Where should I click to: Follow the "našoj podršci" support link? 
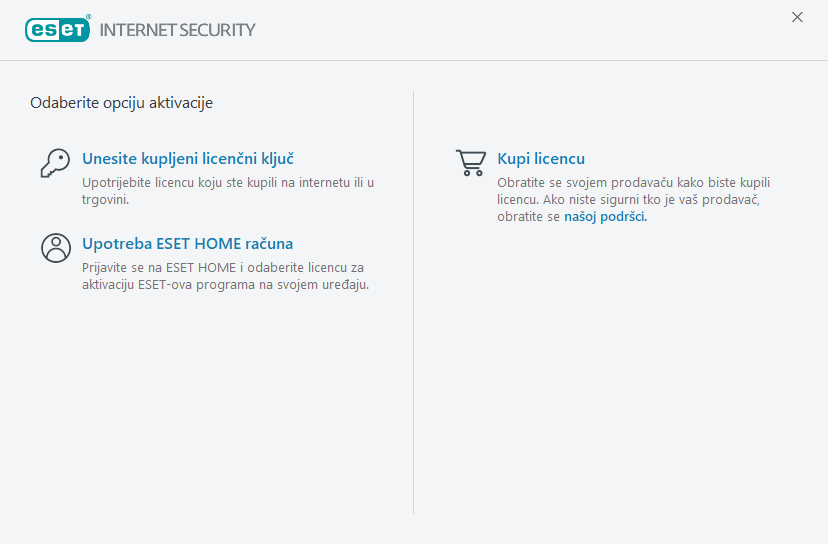[606, 217]
